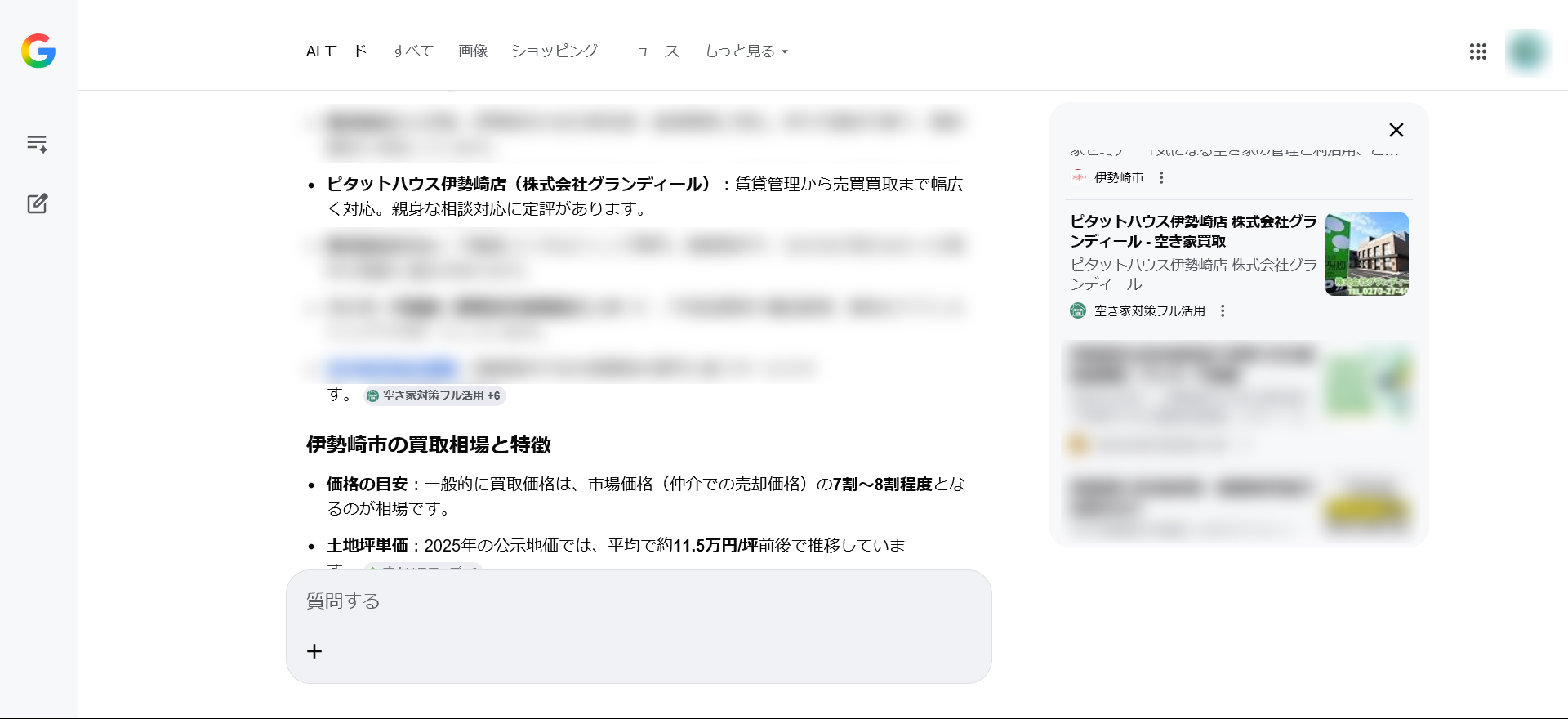
Task: Switch to the AI モード tab
Action: click(336, 51)
